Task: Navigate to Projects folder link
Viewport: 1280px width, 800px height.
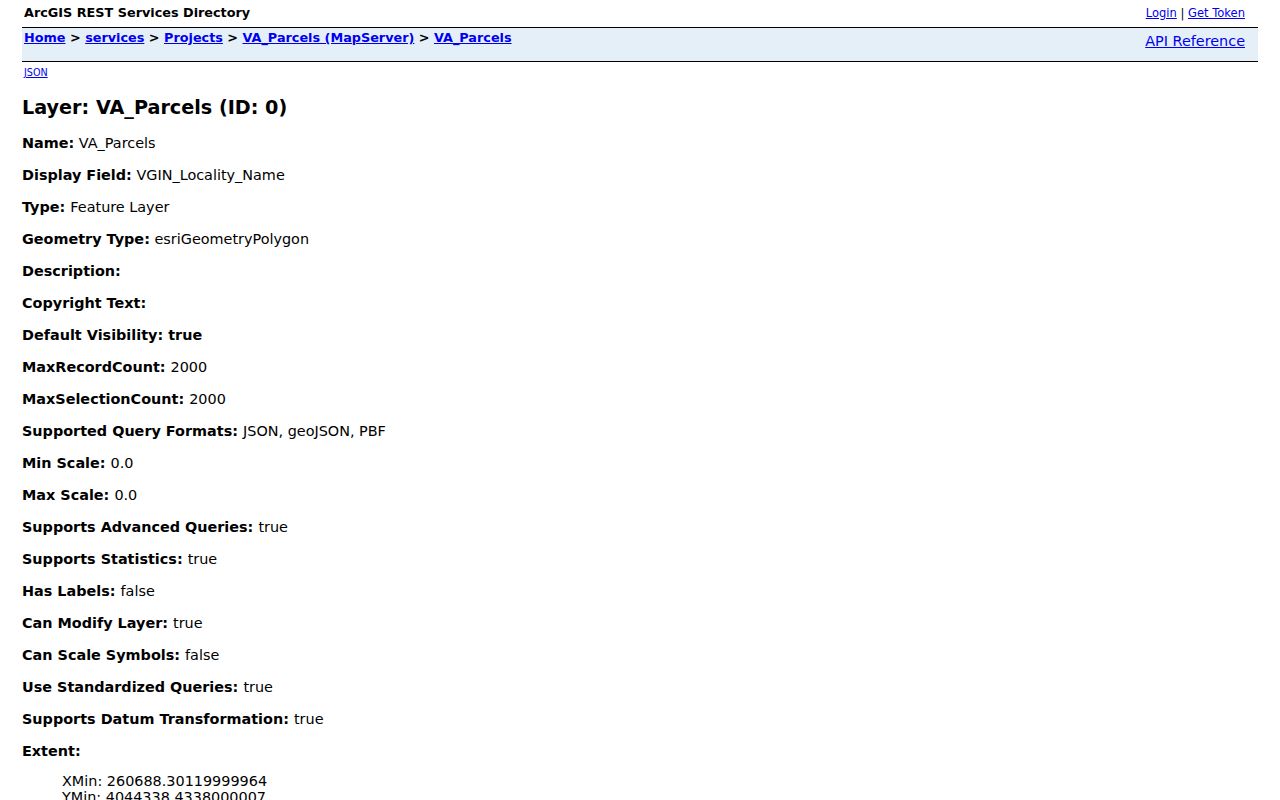Action: [x=193, y=38]
